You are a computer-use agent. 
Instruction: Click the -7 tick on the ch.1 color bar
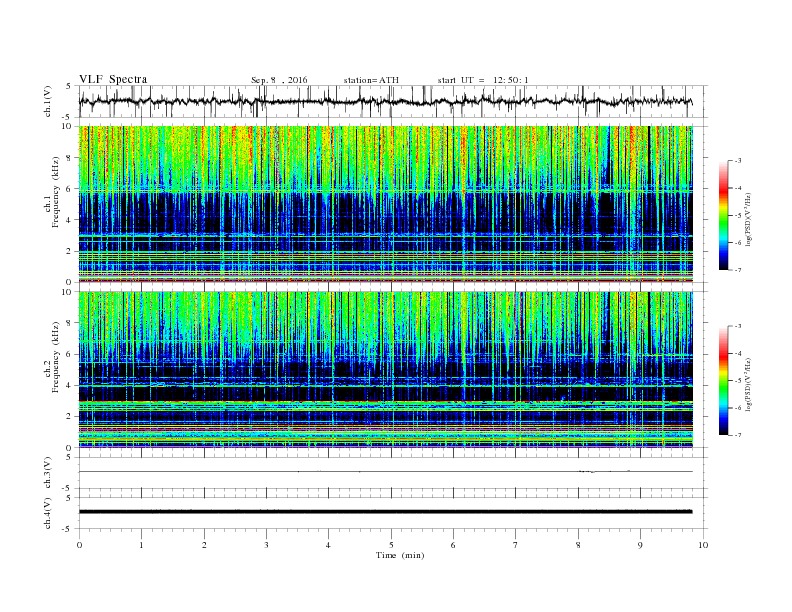point(737,270)
